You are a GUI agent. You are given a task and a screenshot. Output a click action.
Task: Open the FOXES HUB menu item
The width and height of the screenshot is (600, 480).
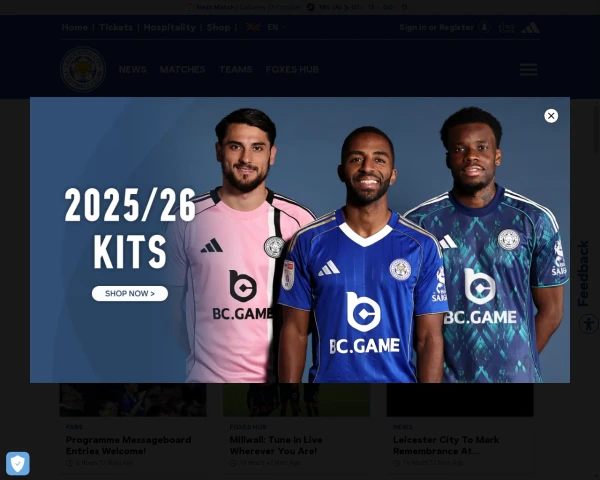[292, 69]
